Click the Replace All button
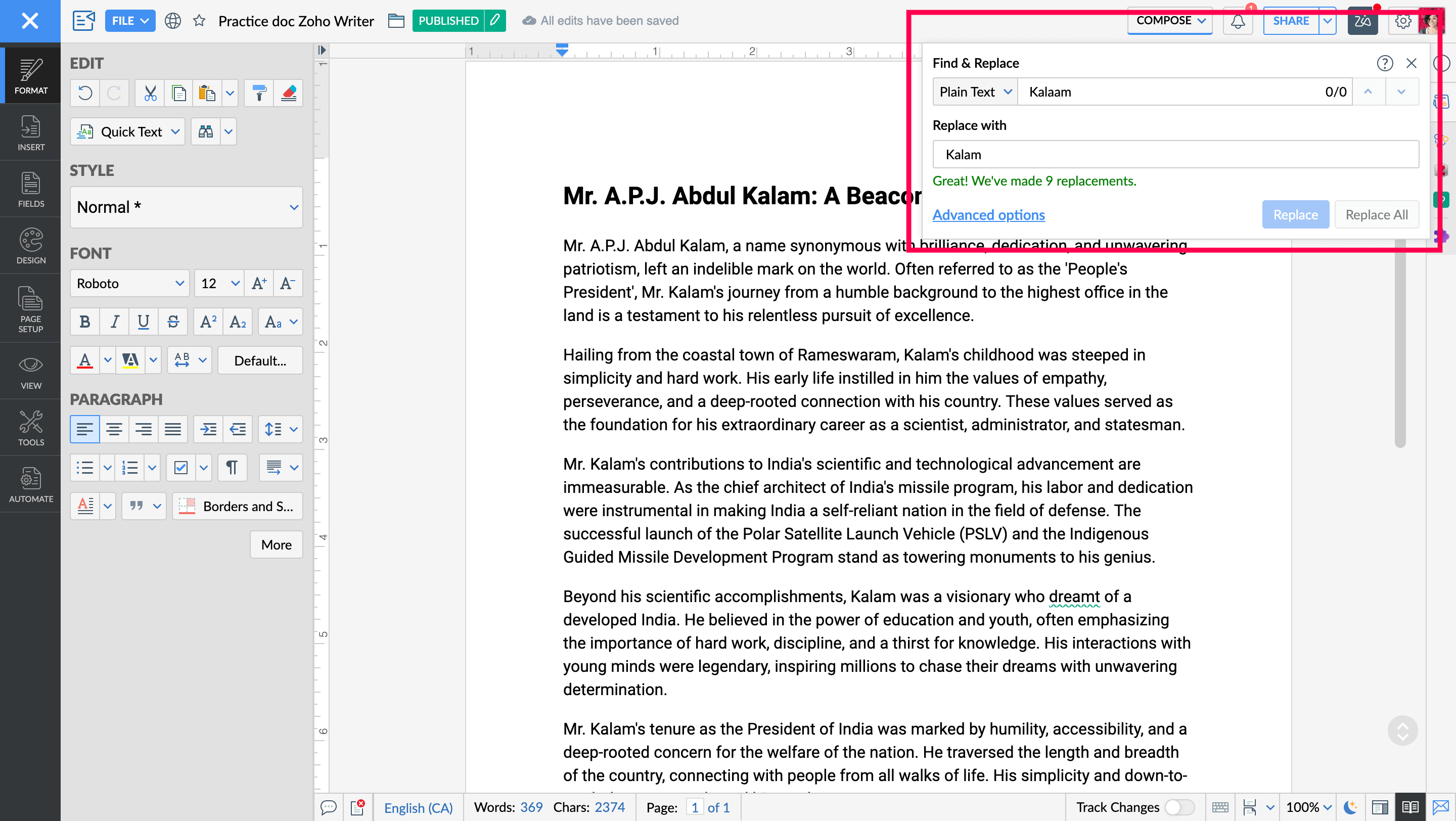The width and height of the screenshot is (1456, 821). (x=1377, y=214)
